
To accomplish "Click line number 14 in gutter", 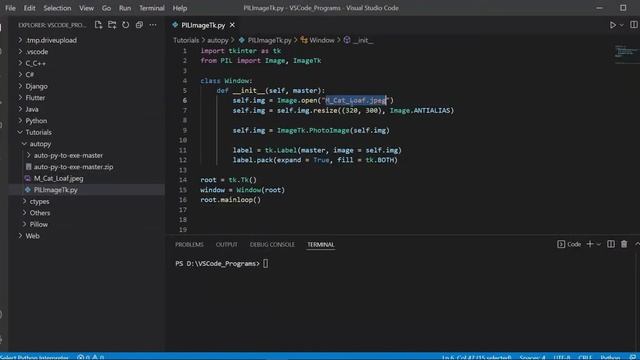I will click(x=184, y=180).
